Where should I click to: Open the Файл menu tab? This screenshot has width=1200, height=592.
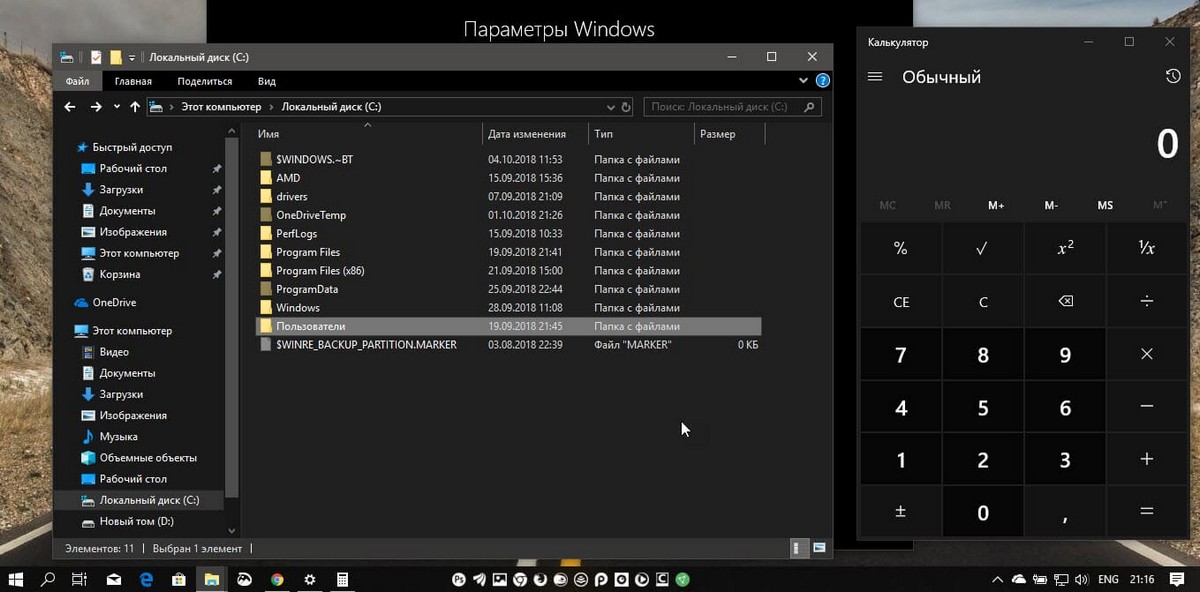tap(77, 81)
